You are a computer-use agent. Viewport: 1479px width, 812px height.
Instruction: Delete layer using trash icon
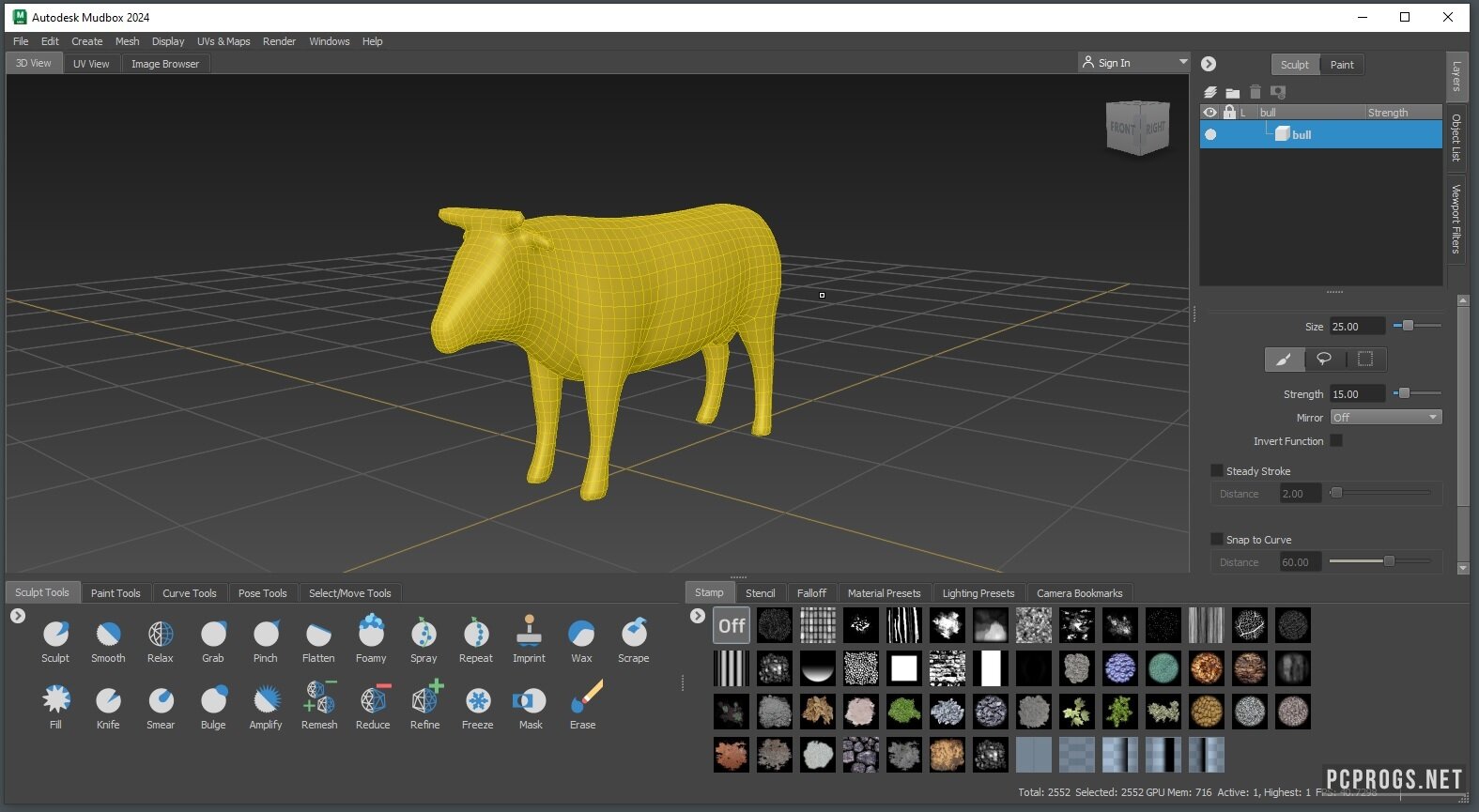click(x=1255, y=92)
